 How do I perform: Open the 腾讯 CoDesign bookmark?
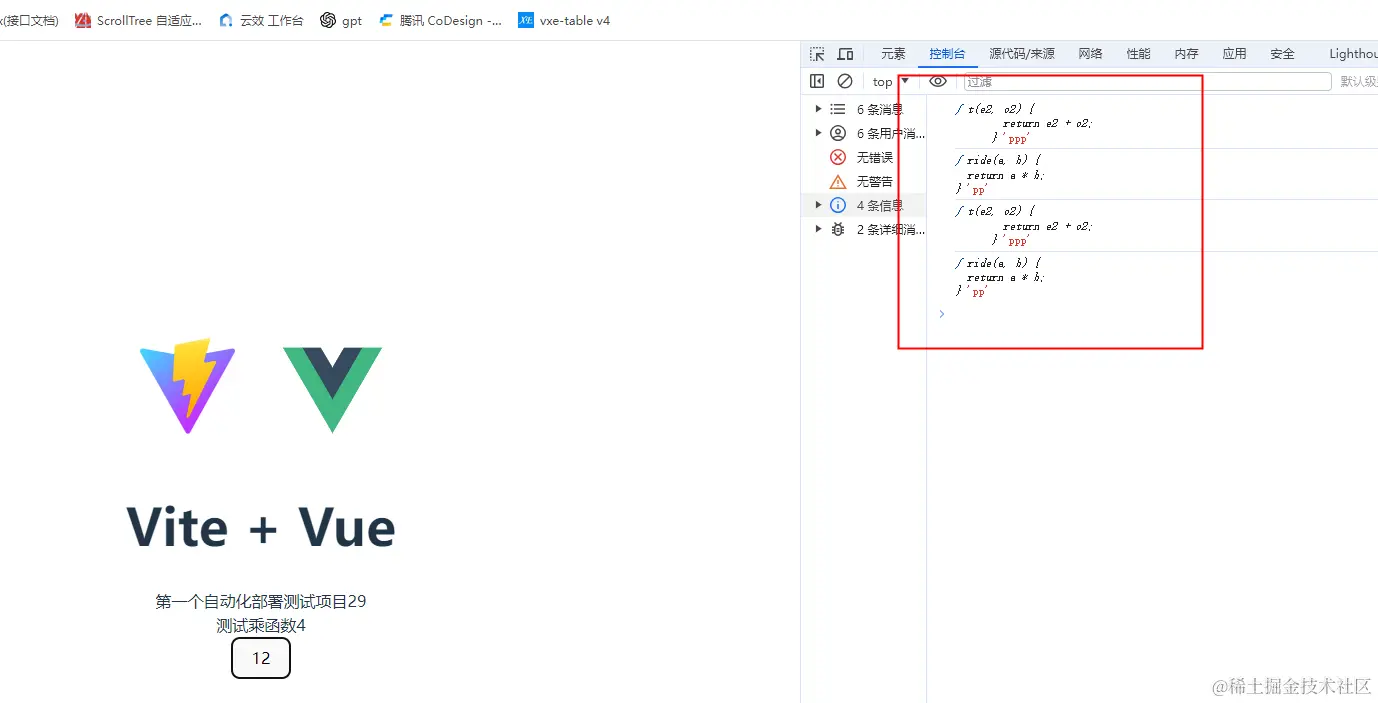click(440, 20)
